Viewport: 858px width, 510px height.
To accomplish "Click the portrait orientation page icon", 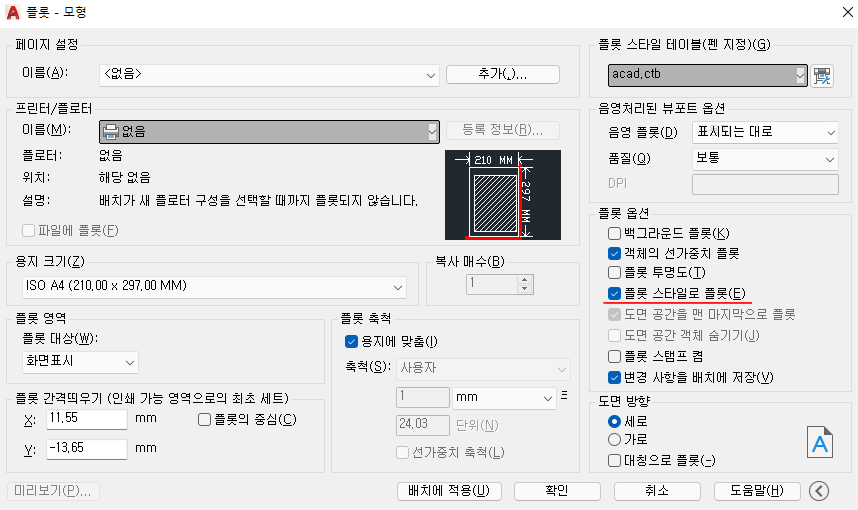I will [820, 442].
